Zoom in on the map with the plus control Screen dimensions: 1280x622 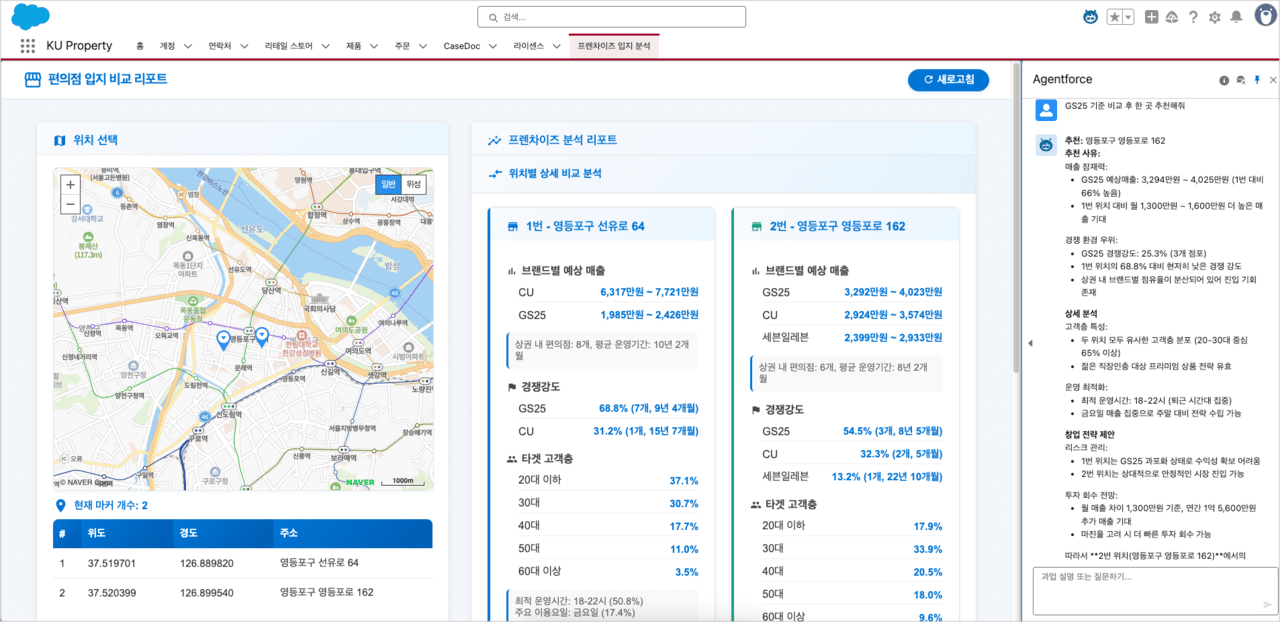(x=68, y=186)
